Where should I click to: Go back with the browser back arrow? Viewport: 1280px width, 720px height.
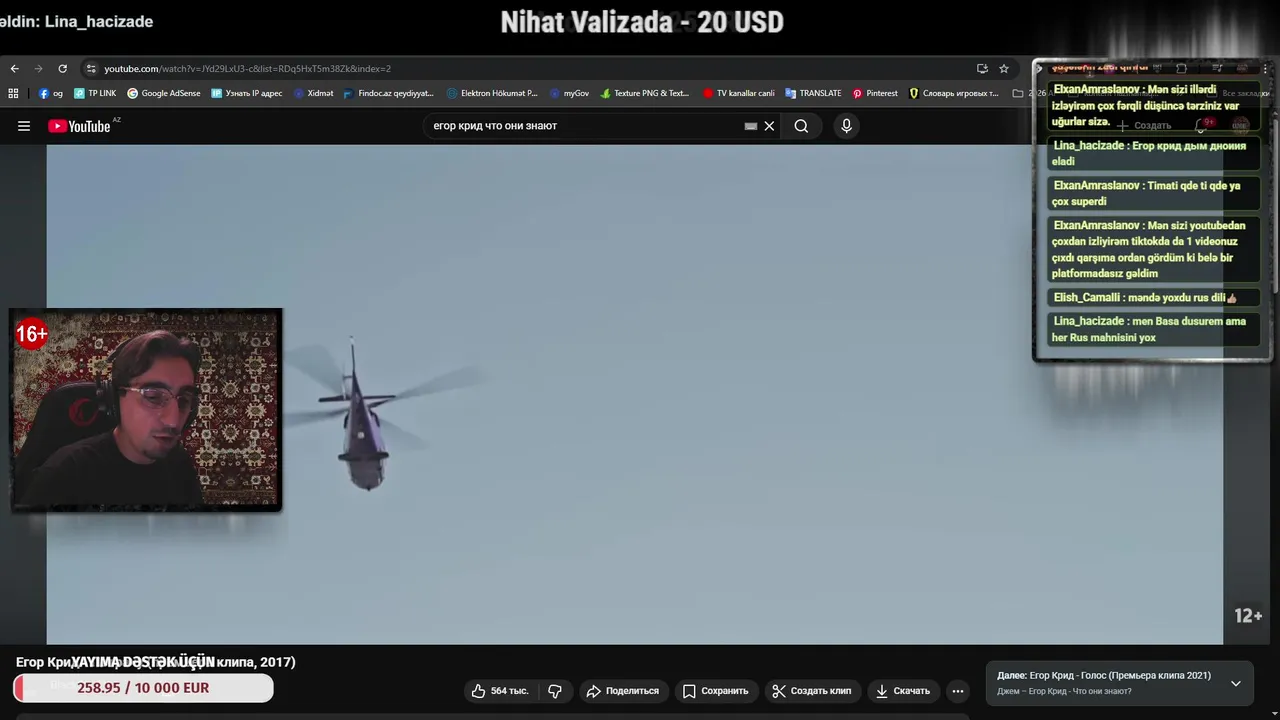point(14,69)
